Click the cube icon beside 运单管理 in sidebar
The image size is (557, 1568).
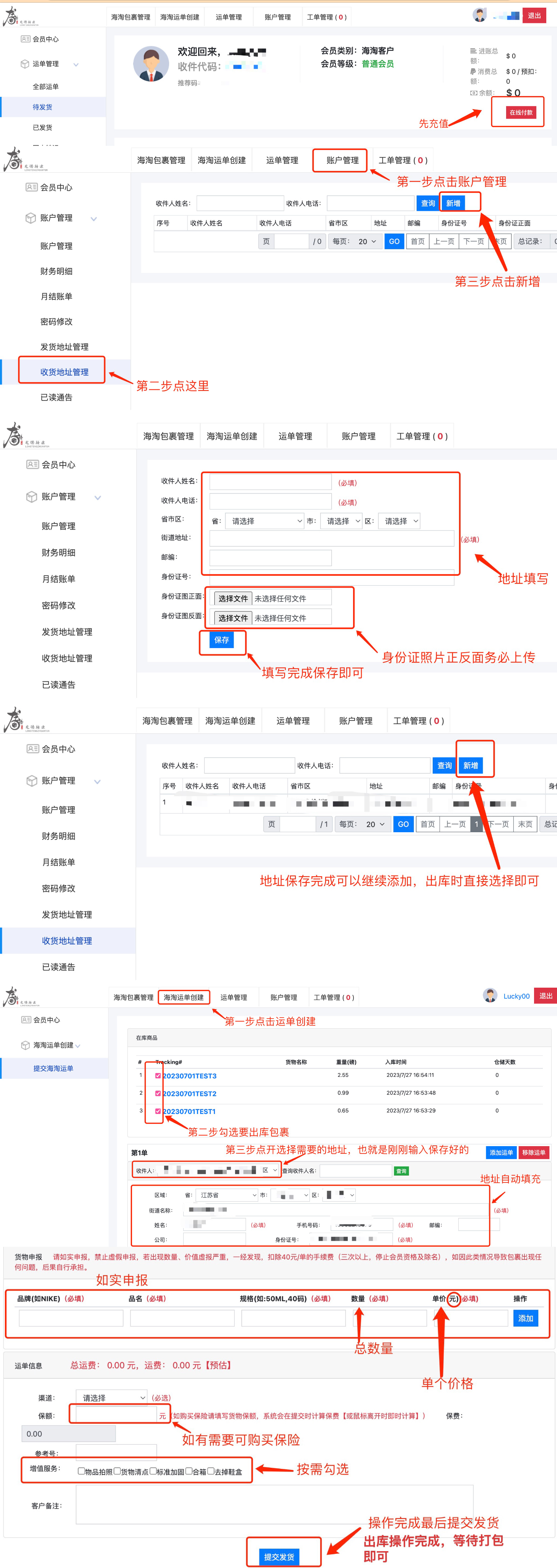25,64
